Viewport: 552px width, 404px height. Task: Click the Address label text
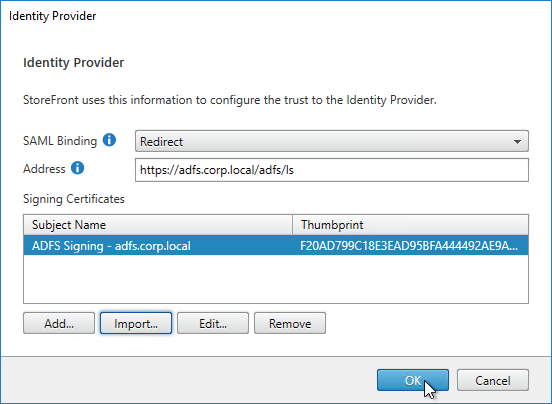pyautogui.click(x=44, y=169)
